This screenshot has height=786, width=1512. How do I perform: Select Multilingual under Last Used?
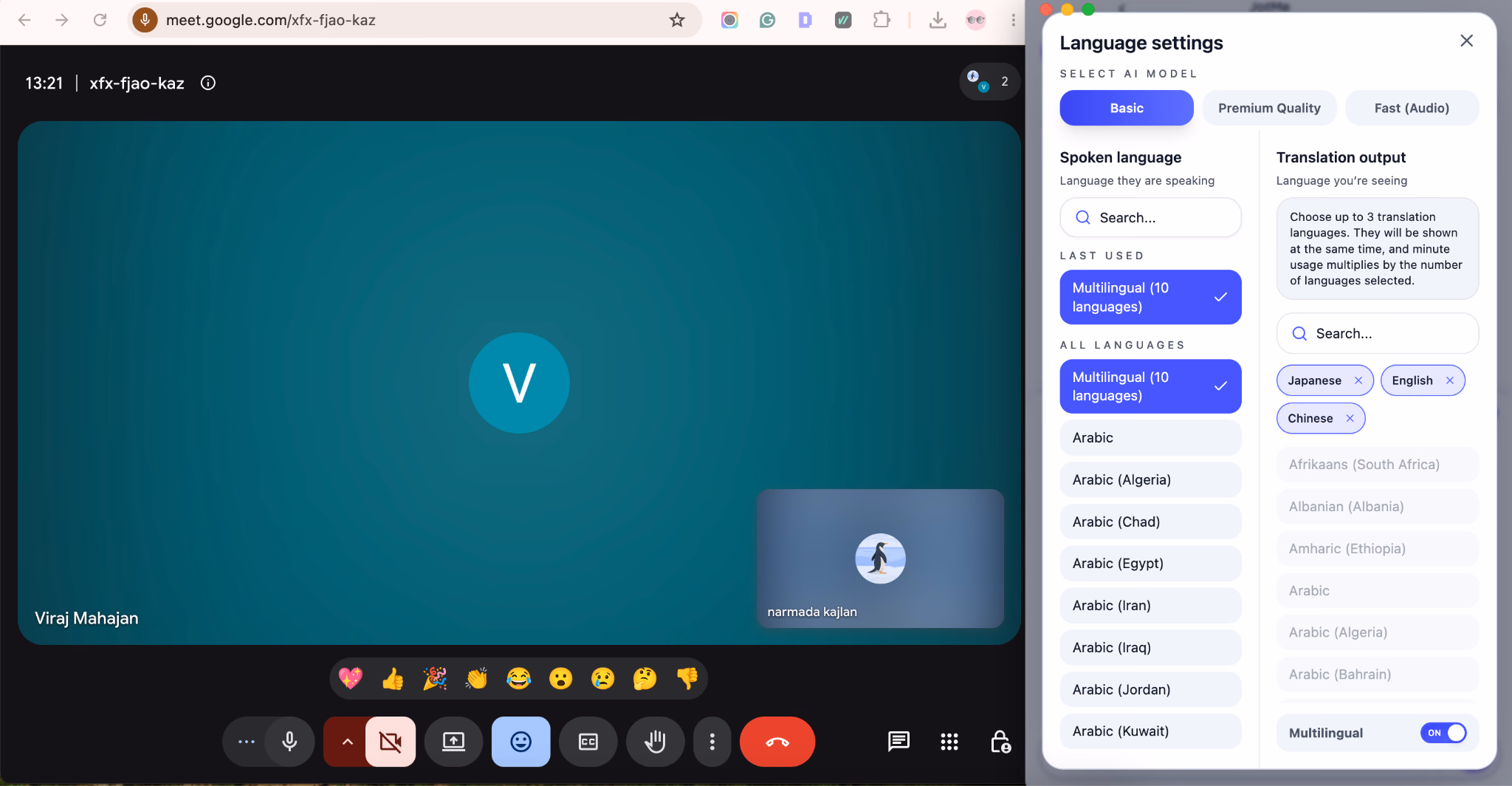[1150, 297]
